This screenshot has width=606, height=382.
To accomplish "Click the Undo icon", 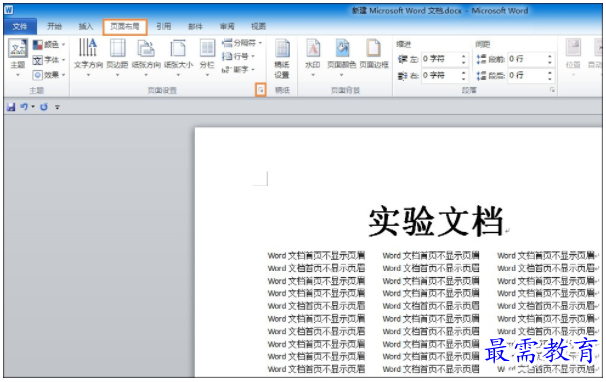I will pos(24,107).
